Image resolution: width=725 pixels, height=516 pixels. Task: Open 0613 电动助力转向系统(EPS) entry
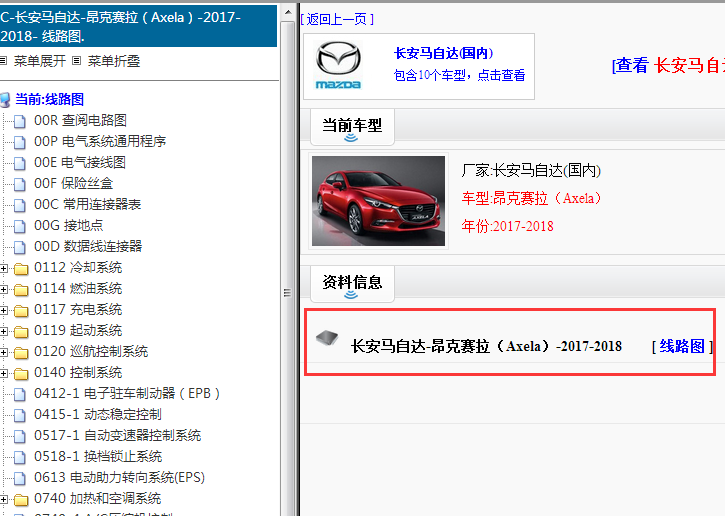119,477
